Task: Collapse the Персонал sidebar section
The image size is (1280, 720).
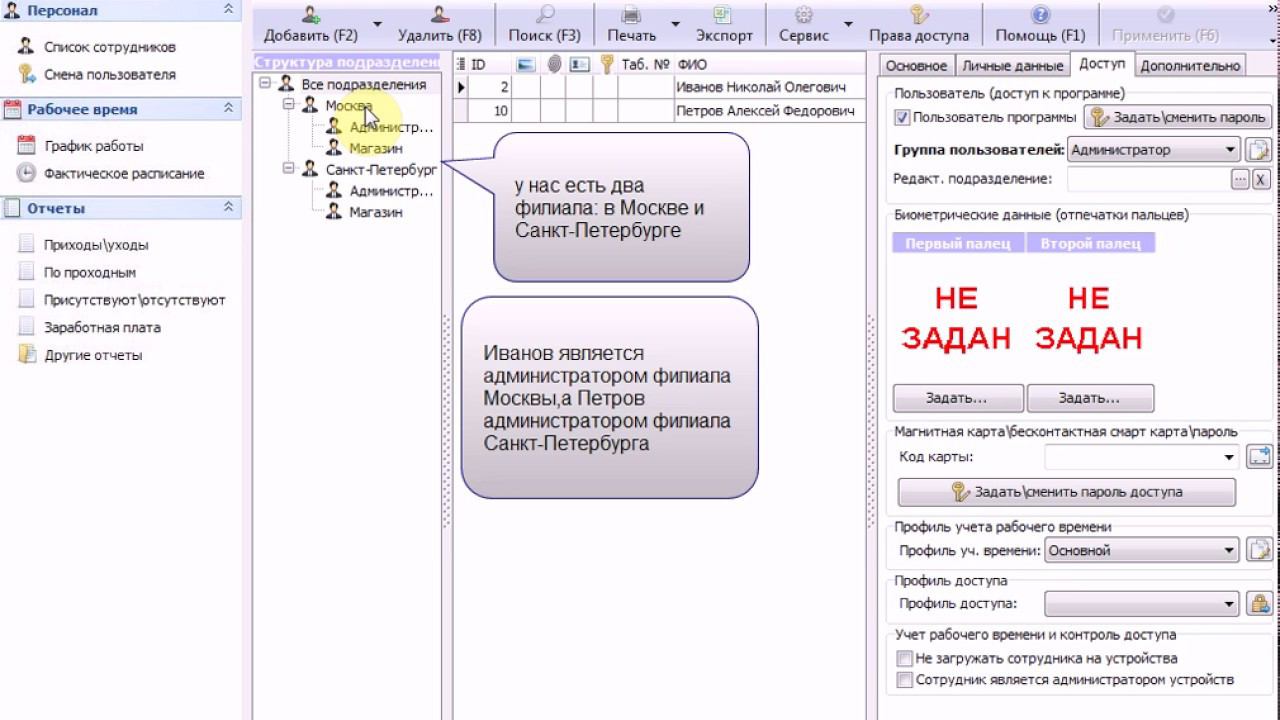Action: [228, 9]
